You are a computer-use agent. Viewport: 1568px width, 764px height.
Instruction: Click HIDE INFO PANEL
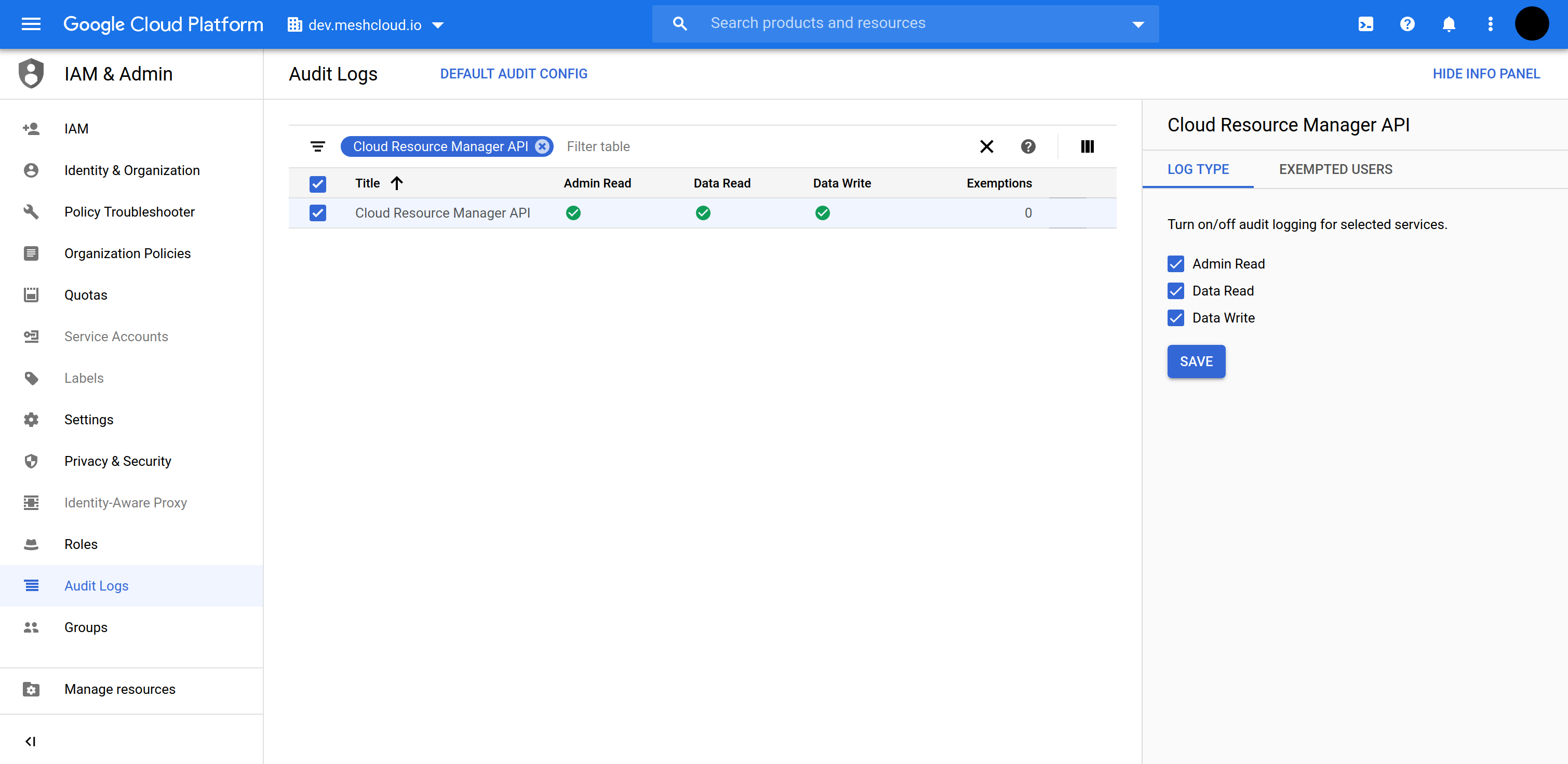click(x=1486, y=74)
